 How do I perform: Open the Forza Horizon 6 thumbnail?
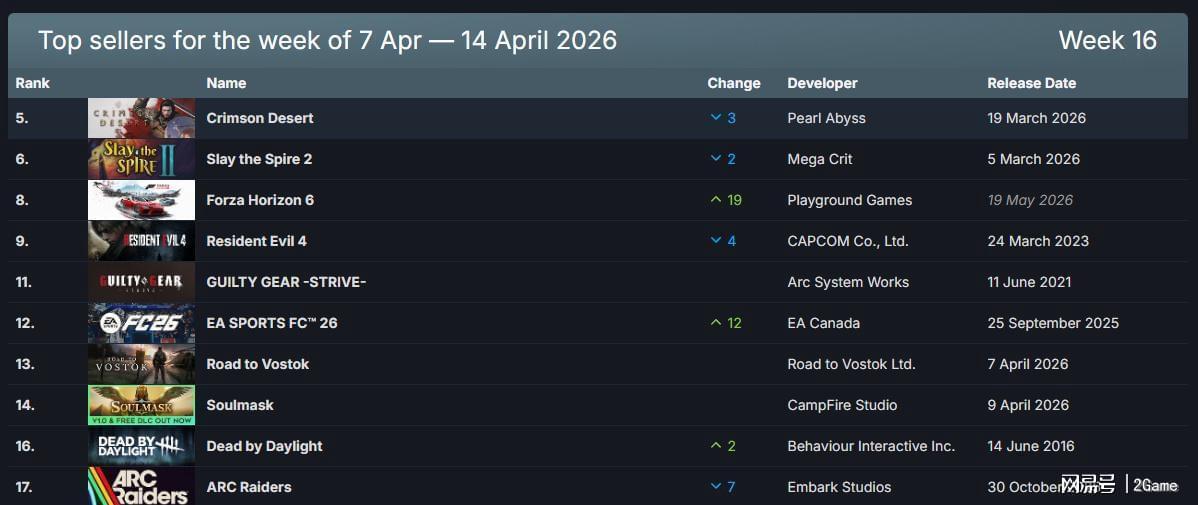coord(141,200)
